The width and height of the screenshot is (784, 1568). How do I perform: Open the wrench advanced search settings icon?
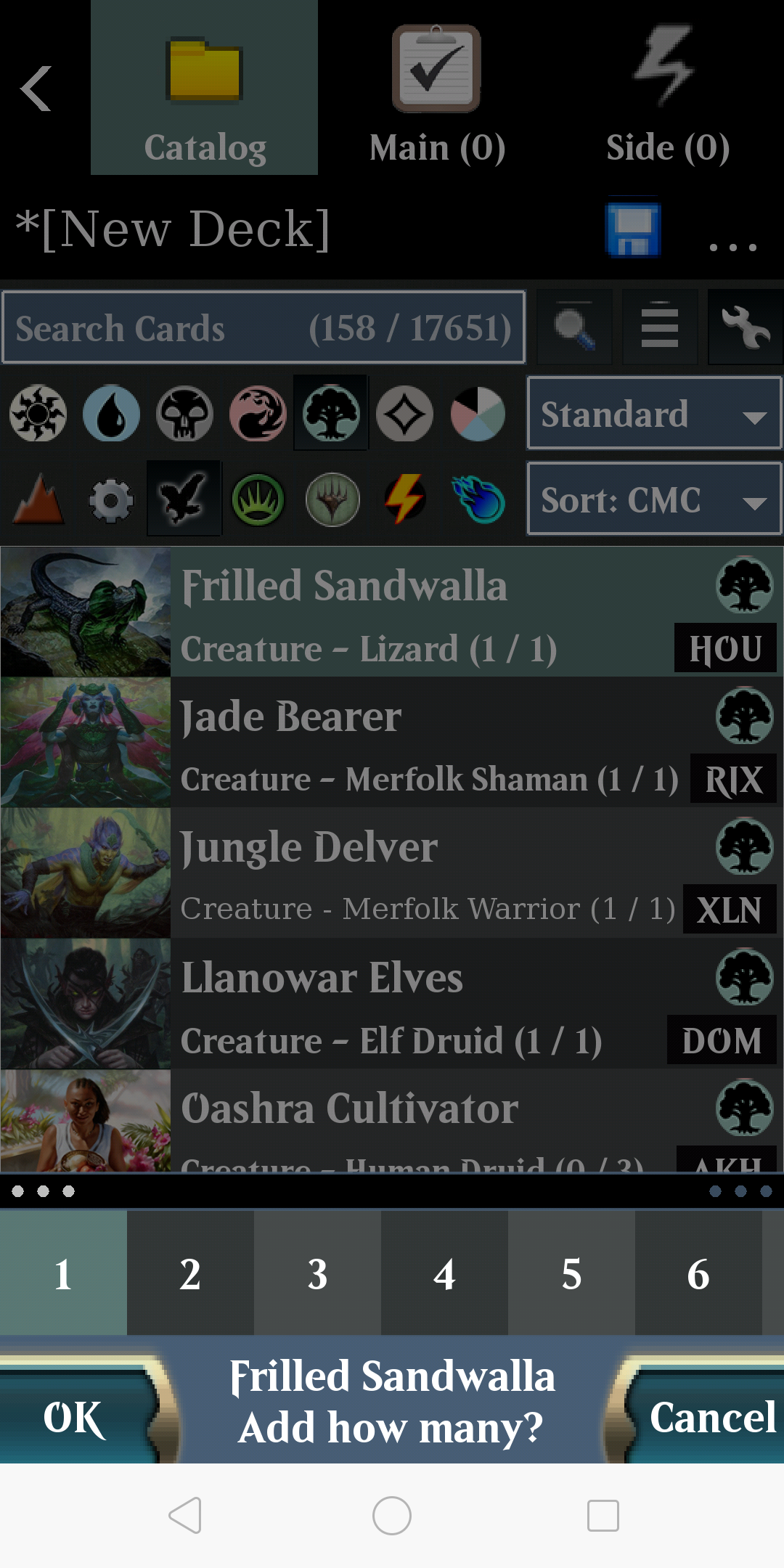tap(746, 327)
